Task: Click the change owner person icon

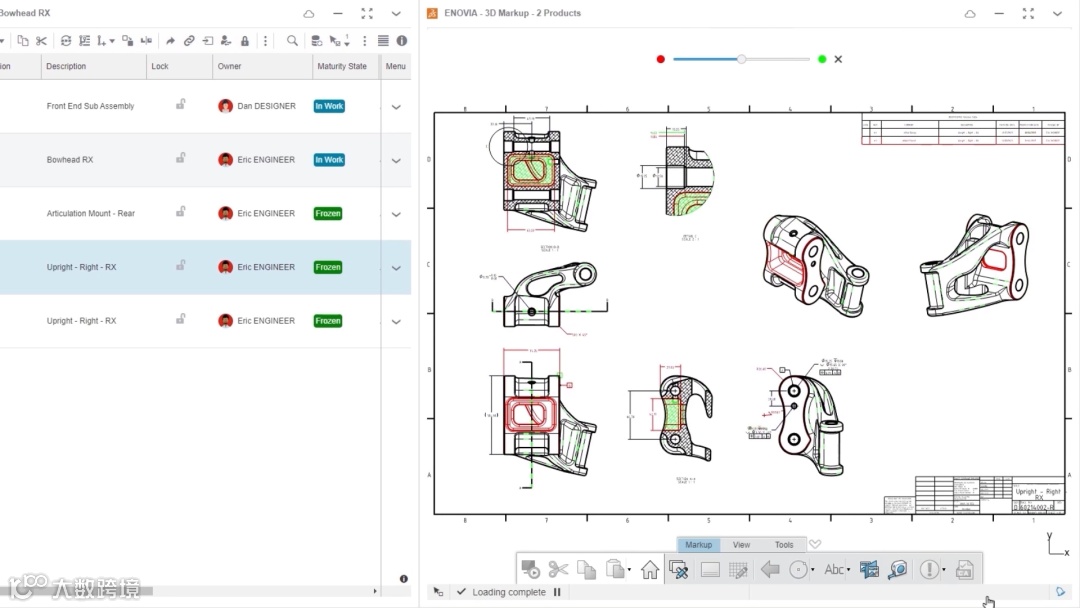Action: click(x=226, y=41)
